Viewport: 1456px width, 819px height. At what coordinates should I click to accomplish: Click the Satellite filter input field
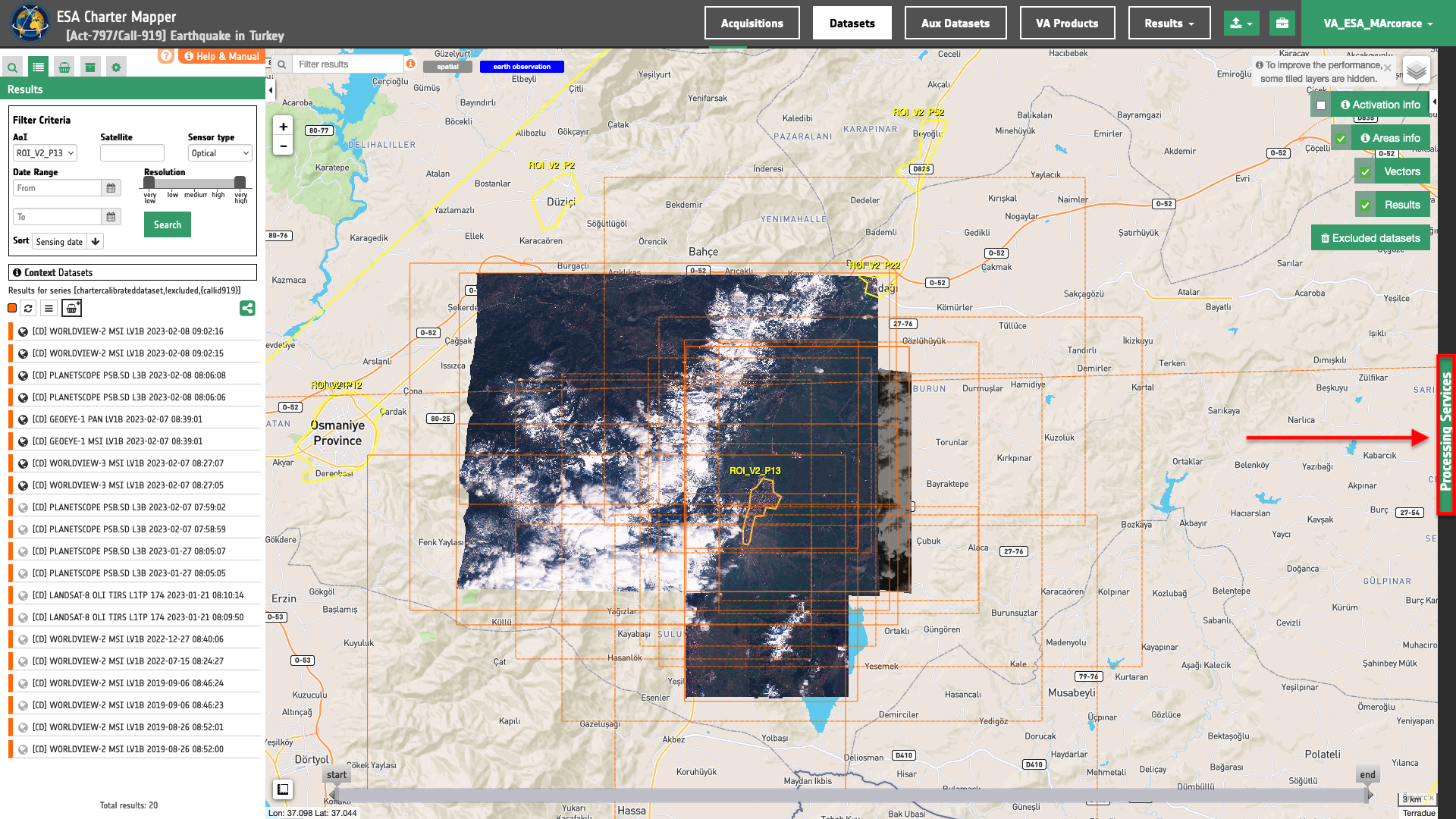[132, 153]
